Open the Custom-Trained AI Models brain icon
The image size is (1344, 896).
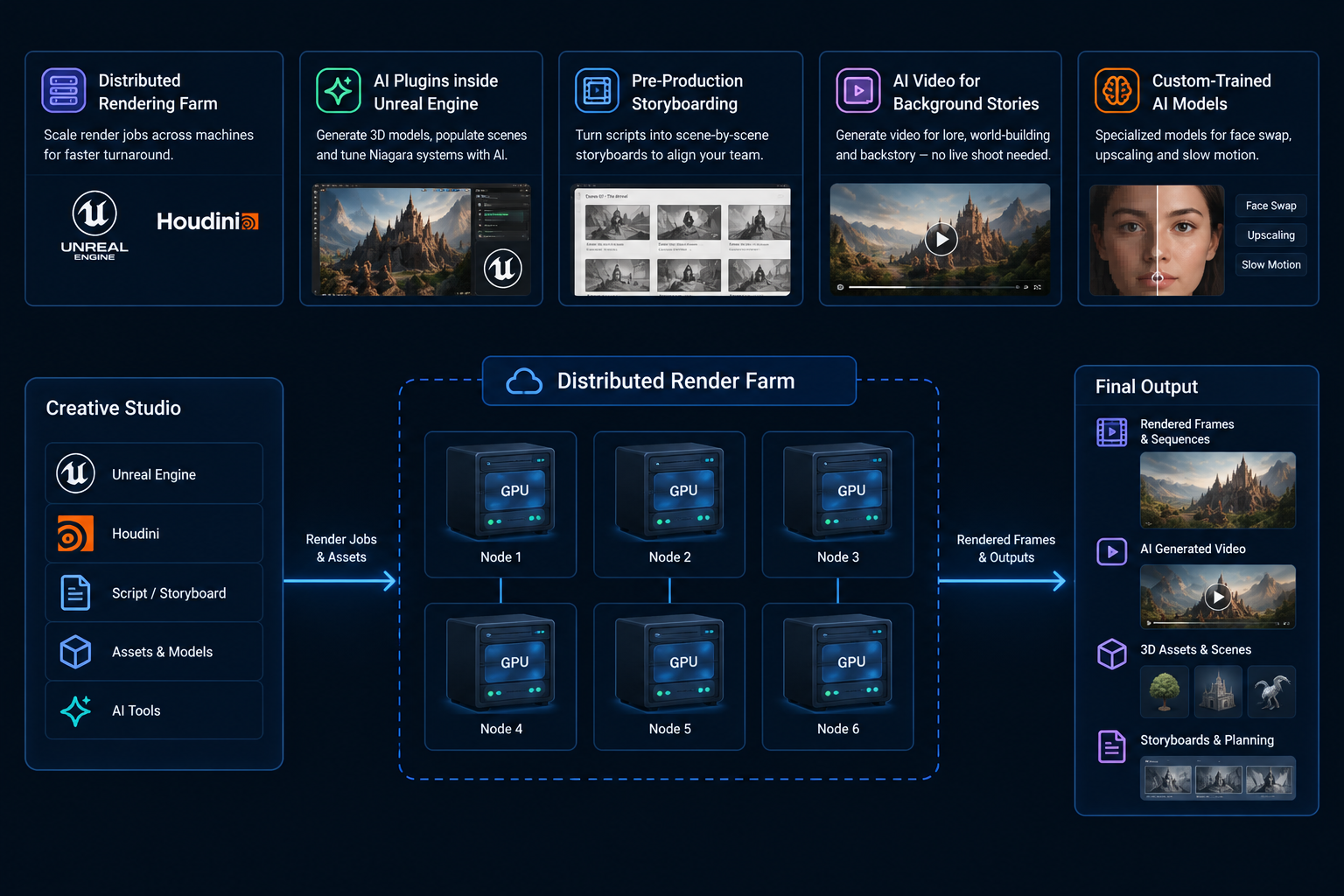coord(1117,91)
